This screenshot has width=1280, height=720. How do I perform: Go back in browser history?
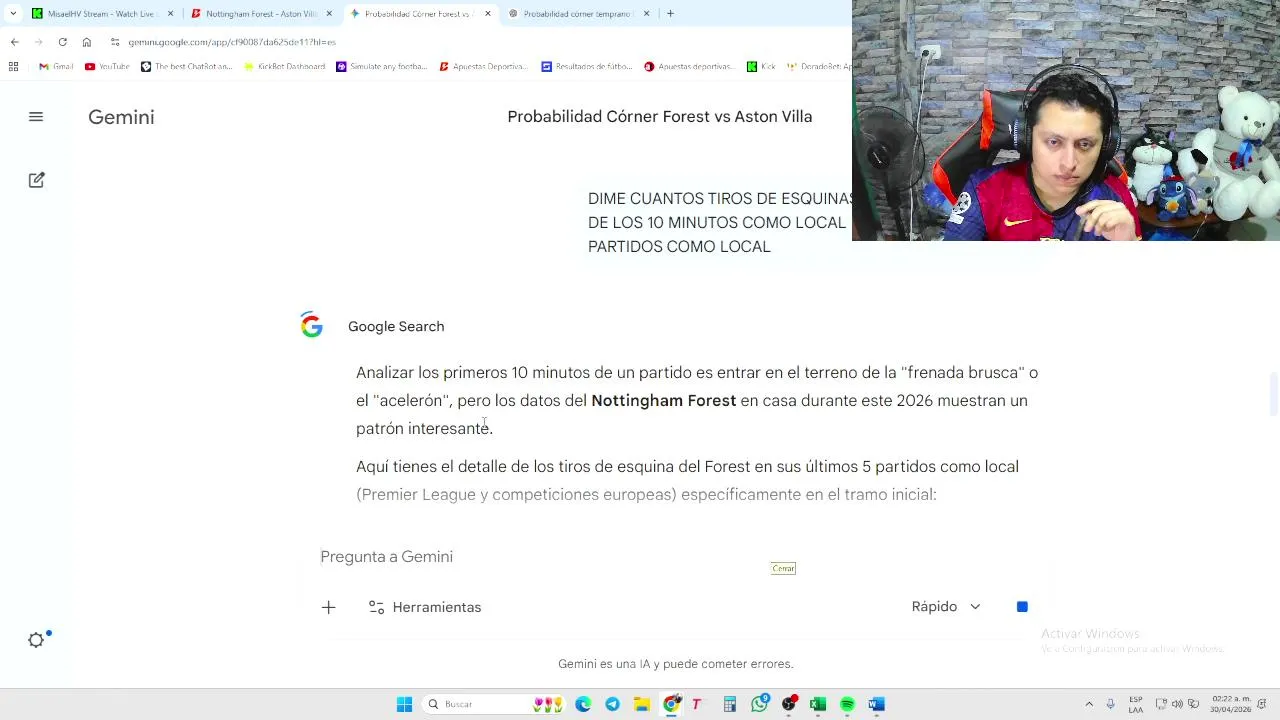(14, 42)
